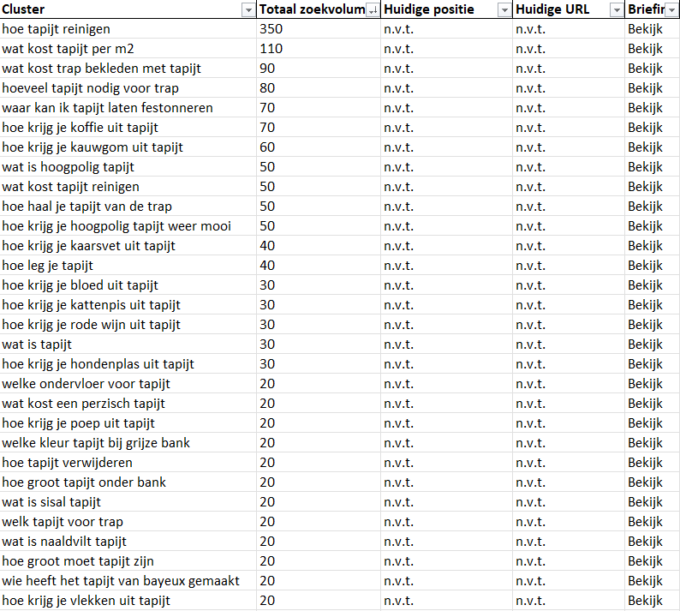
Task: Open the Huidige URL filter dropdown
Action: pyautogui.click(x=616, y=10)
